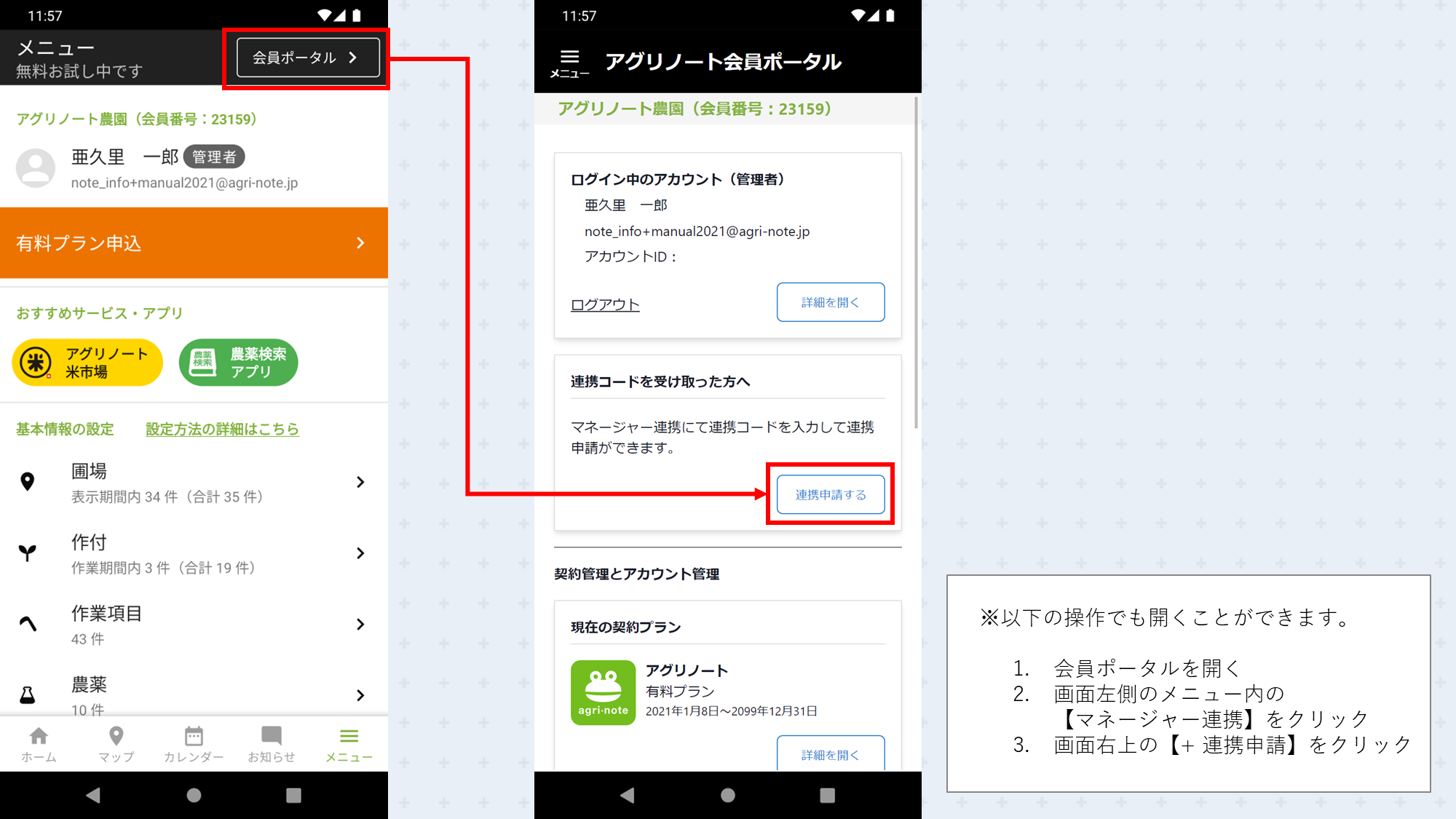Select the メニュー tab in bottom navigation
This screenshot has height=819, width=1456.
coord(349,745)
